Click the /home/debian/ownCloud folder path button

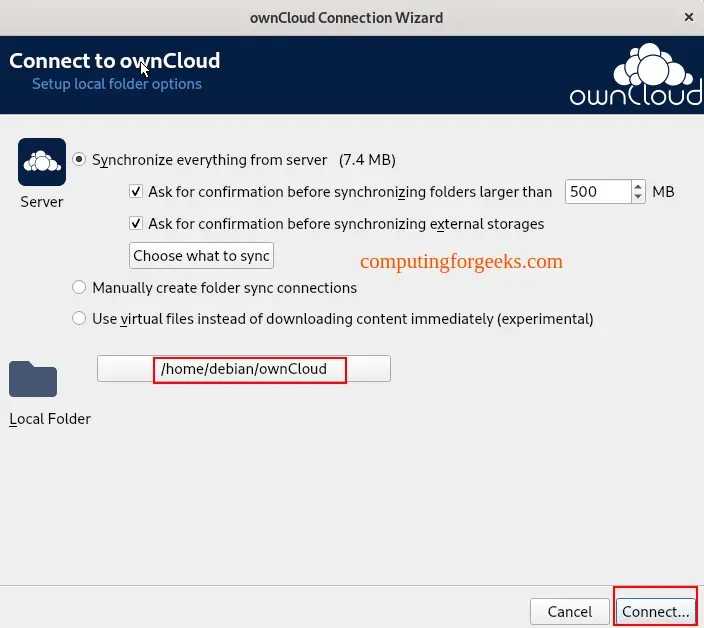[244, 369]
